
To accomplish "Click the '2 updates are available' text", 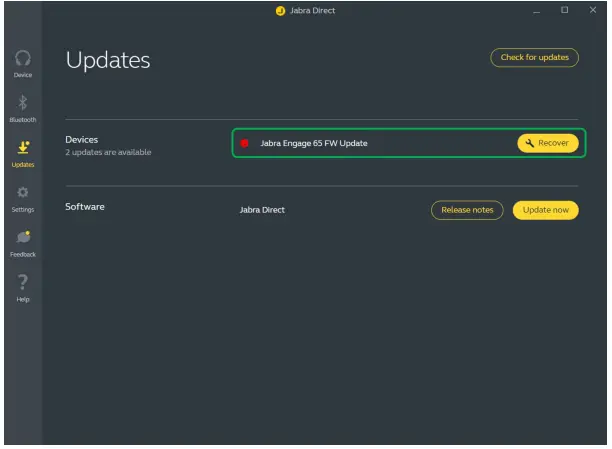I will [108, 152].
